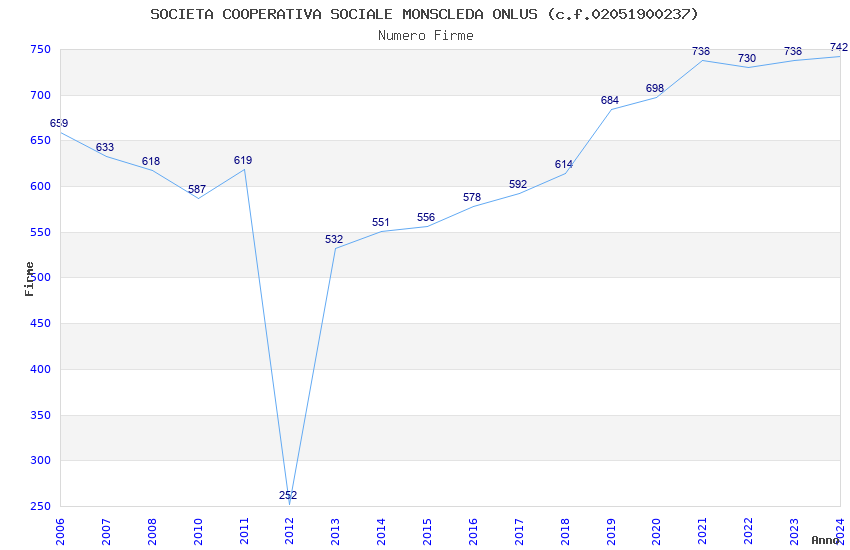Select the 2010 x-axis year label
850x550 pixels.
198,532
